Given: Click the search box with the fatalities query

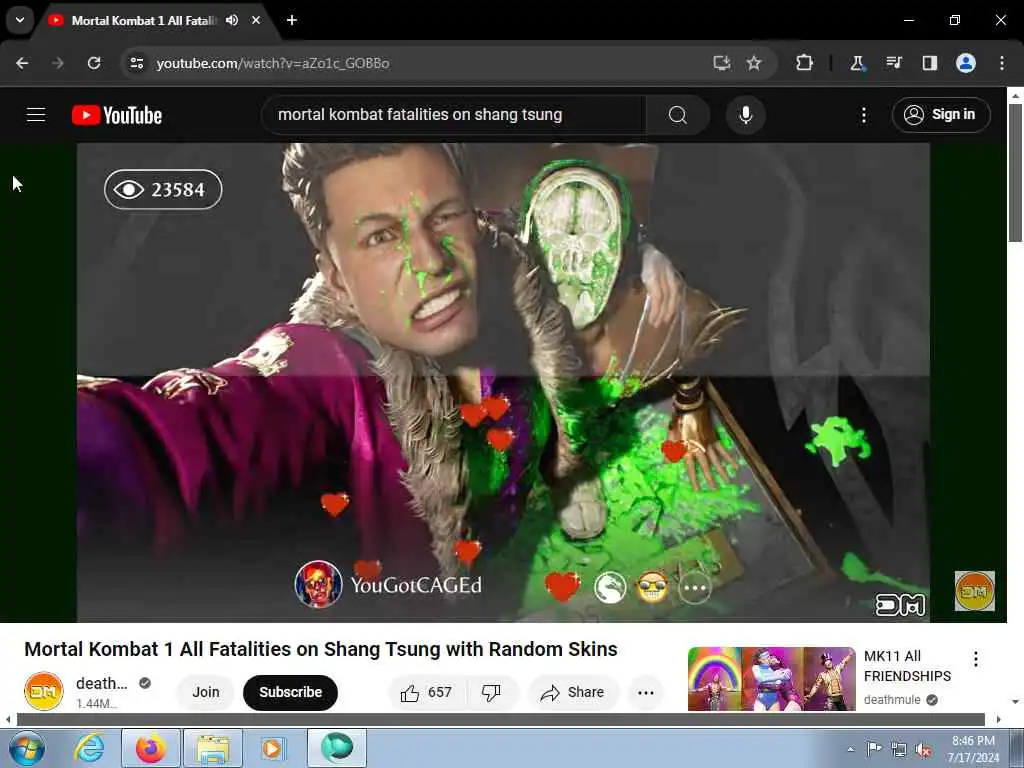Looking at the screenshot, I should (x=453, y=115).
